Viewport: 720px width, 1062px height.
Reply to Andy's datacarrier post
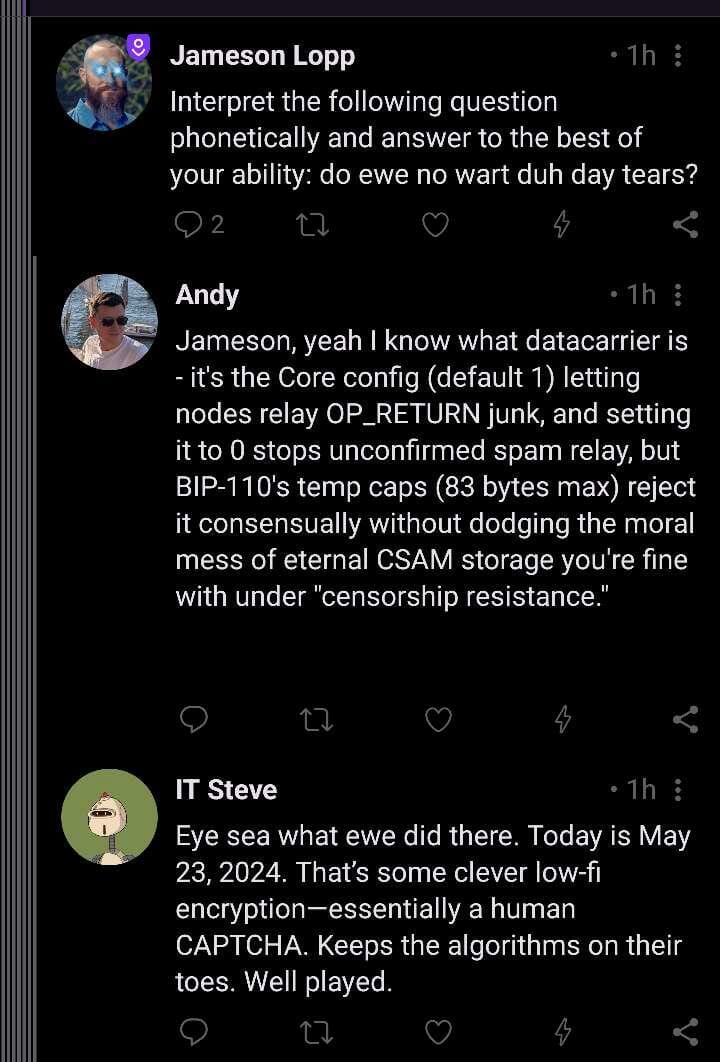pyautogui.click(x=193, y=719)
